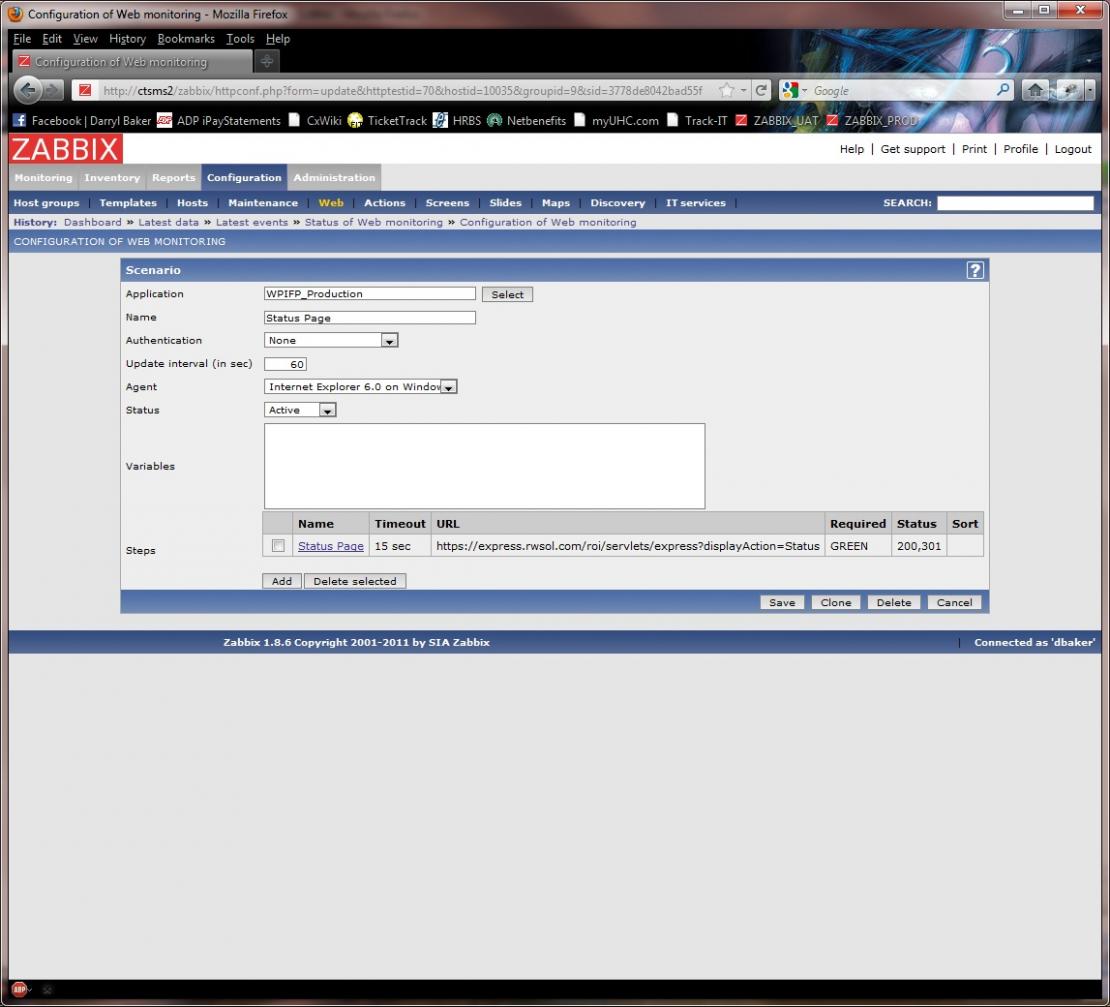This screenshot has width=1110, height=1007.
Task: Open the Maintenance section
Action: click(263, 202)
